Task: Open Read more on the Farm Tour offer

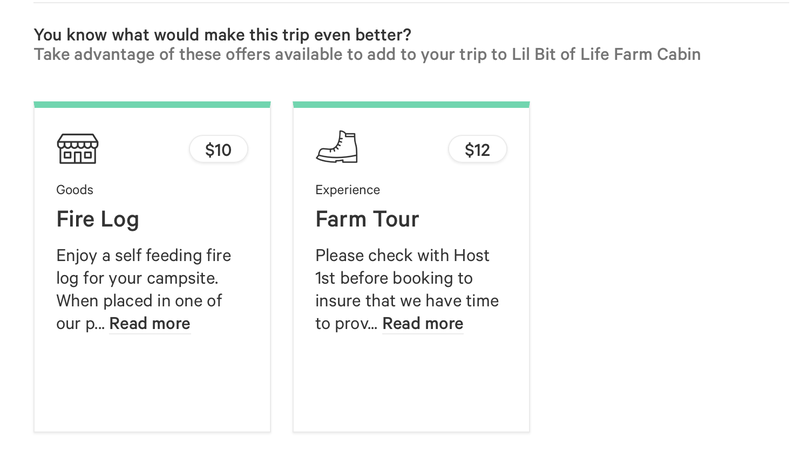Action: point(423,323)
